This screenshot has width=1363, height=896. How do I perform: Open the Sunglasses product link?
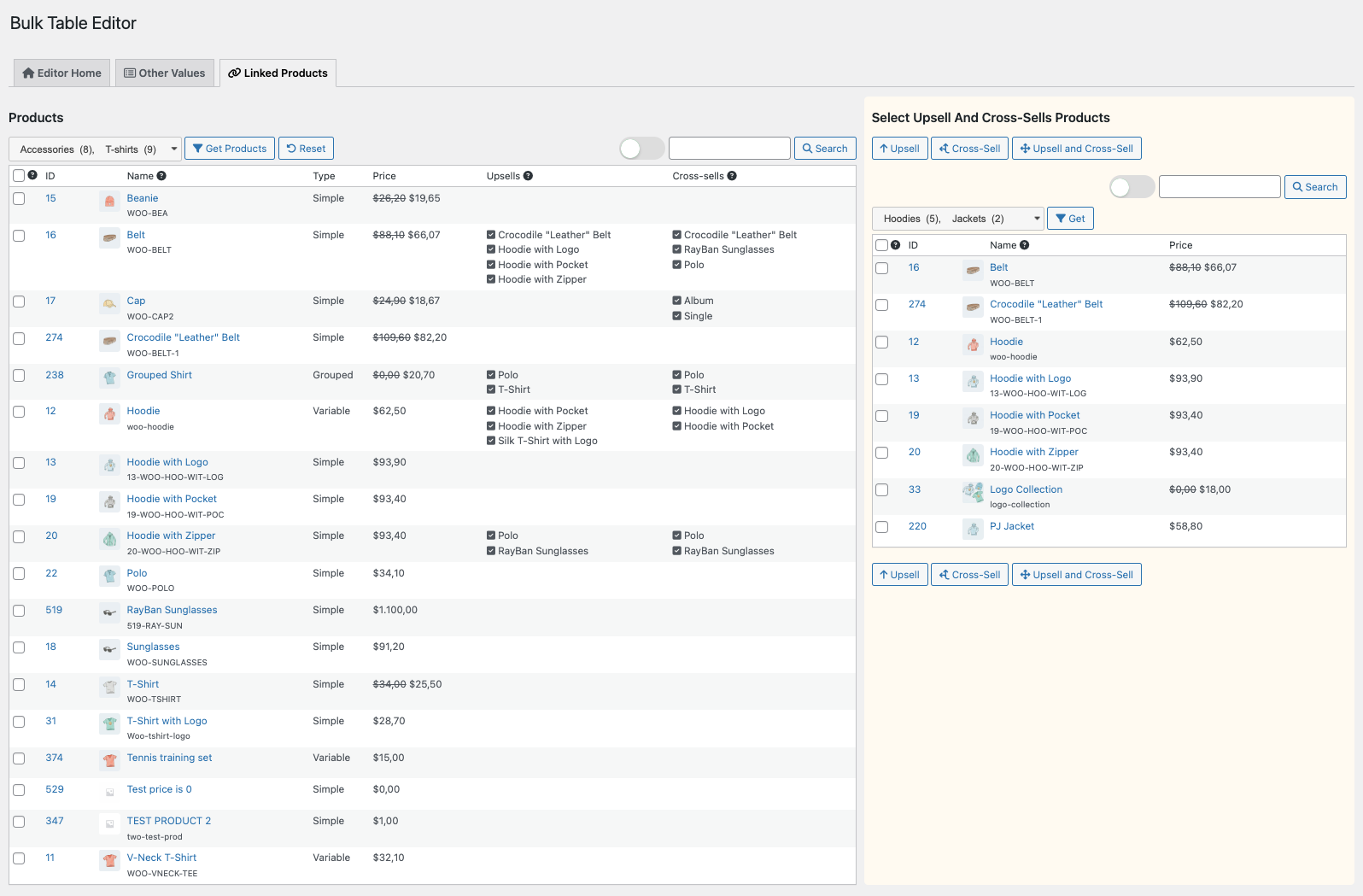click(154, 647)
